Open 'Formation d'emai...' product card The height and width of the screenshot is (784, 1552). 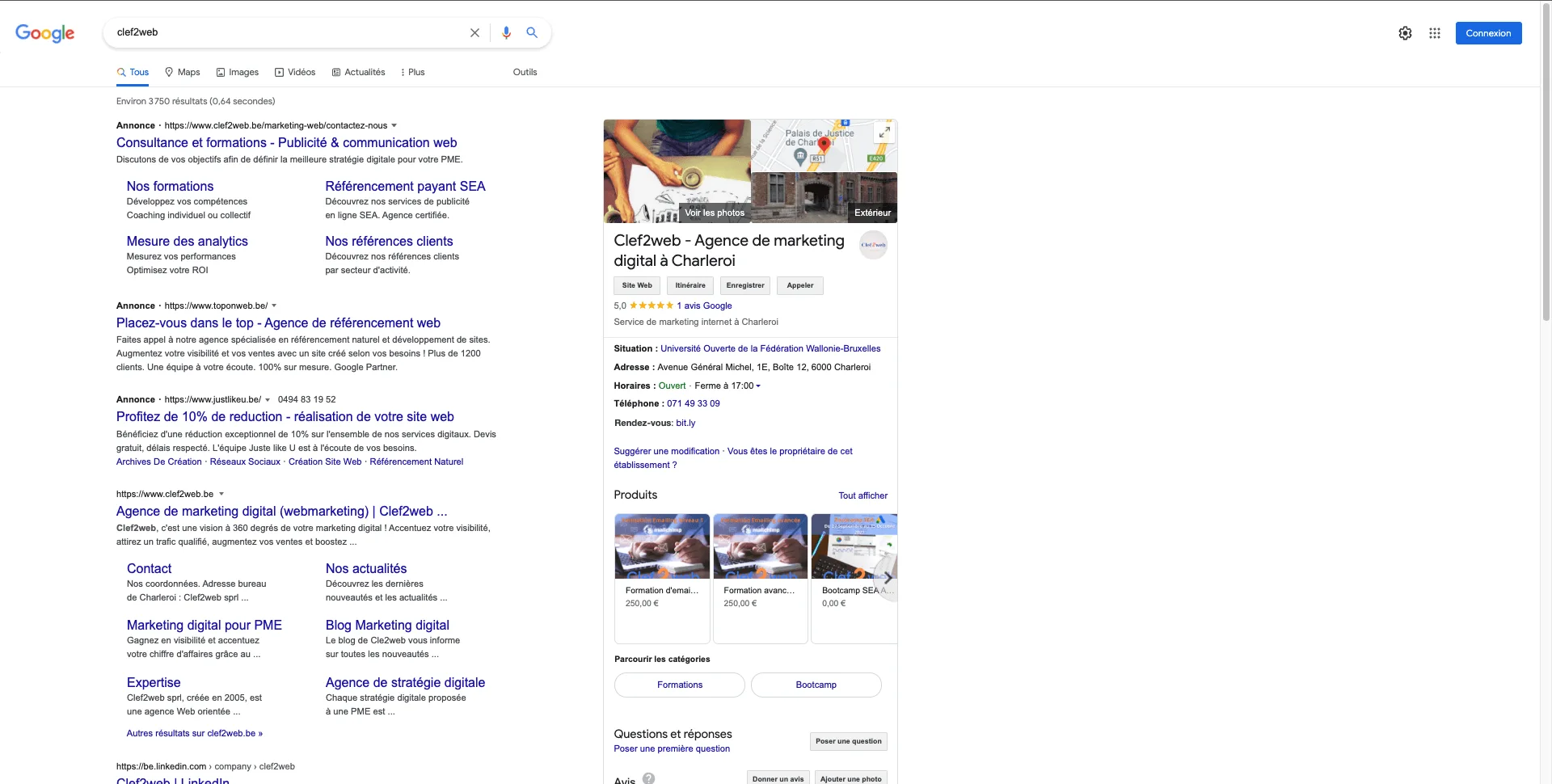point(662,578)
